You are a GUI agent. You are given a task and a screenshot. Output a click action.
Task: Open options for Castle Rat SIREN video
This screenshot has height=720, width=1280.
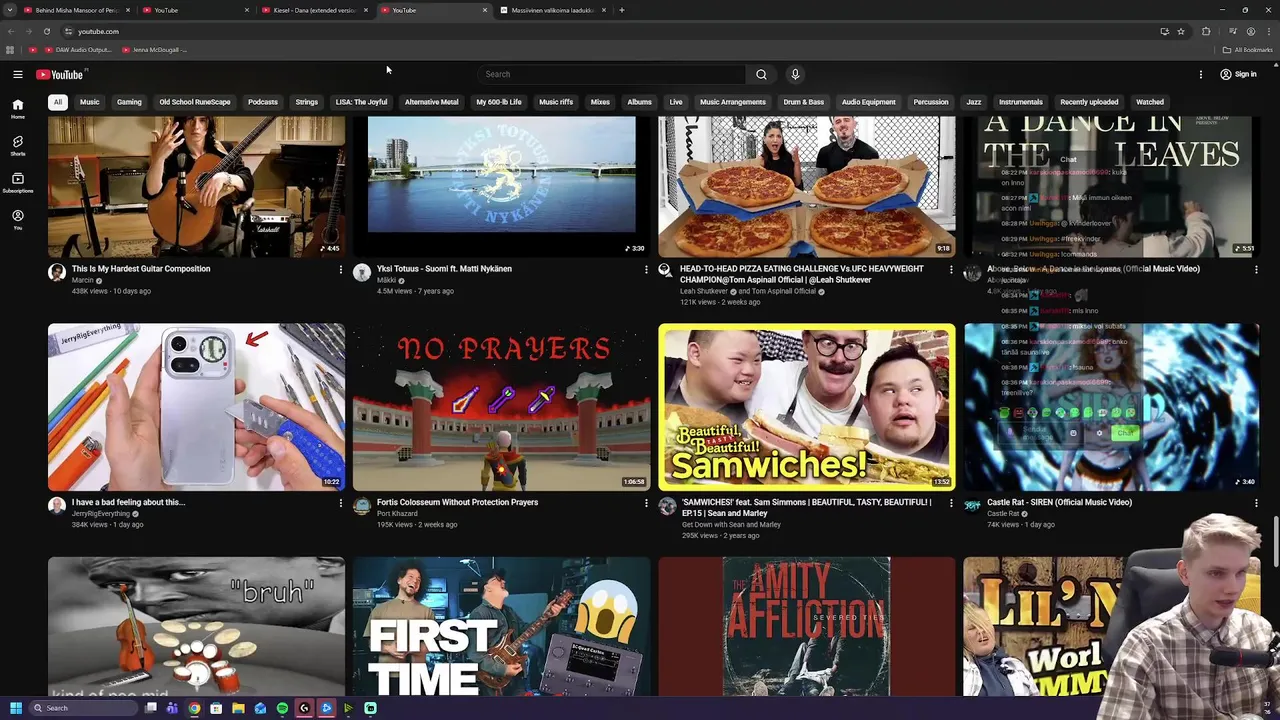click(x=1256, y=503)
